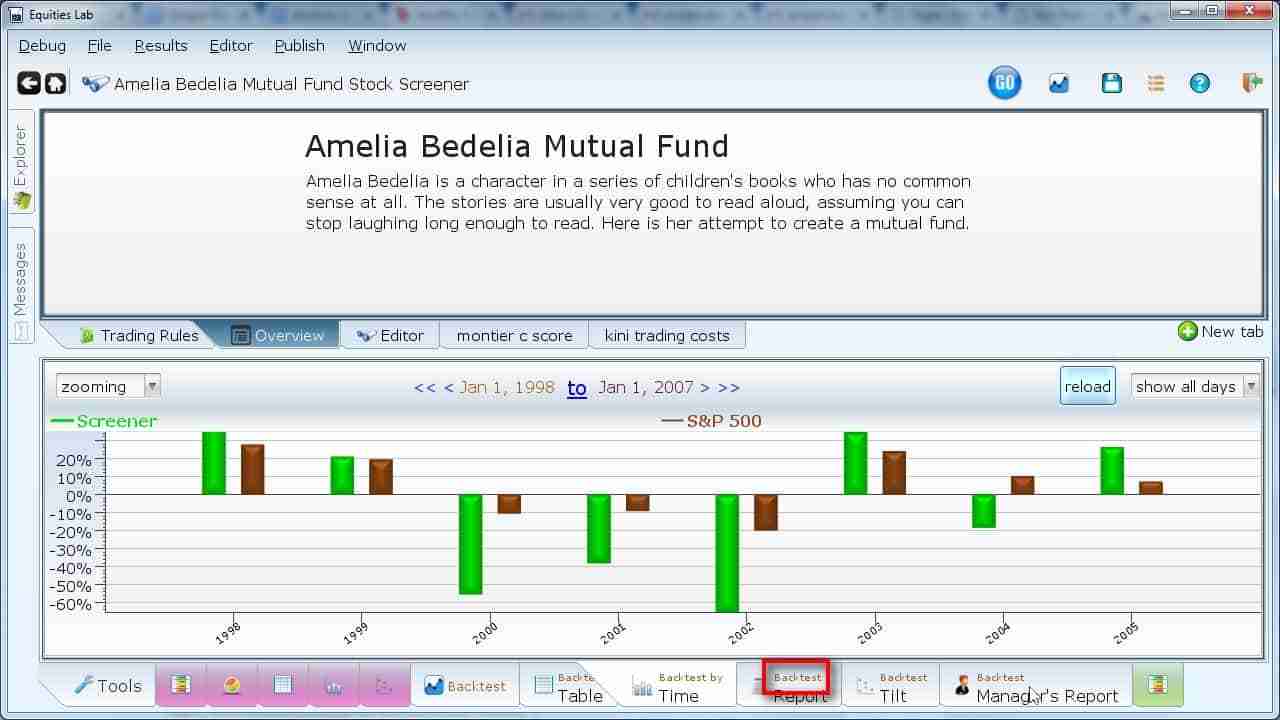Open help with the question mark icon

1200,84
